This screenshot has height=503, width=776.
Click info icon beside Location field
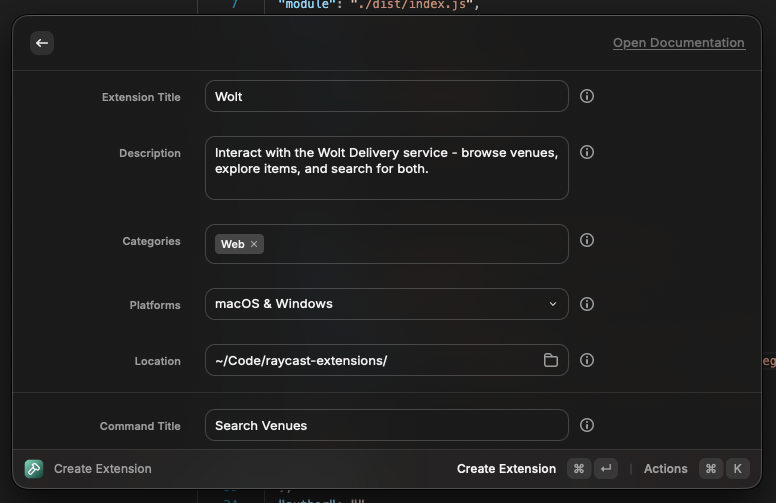click(x=587, y=360)
